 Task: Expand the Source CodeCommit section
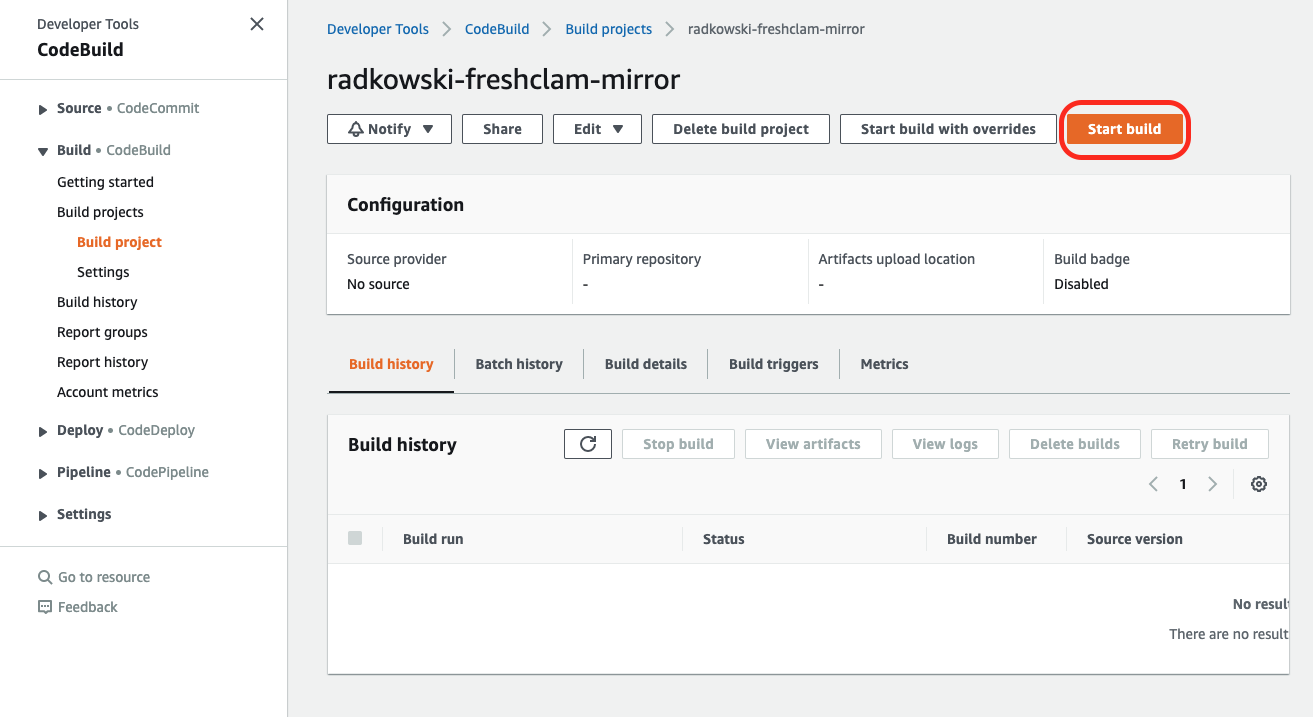tap(42, 109)
